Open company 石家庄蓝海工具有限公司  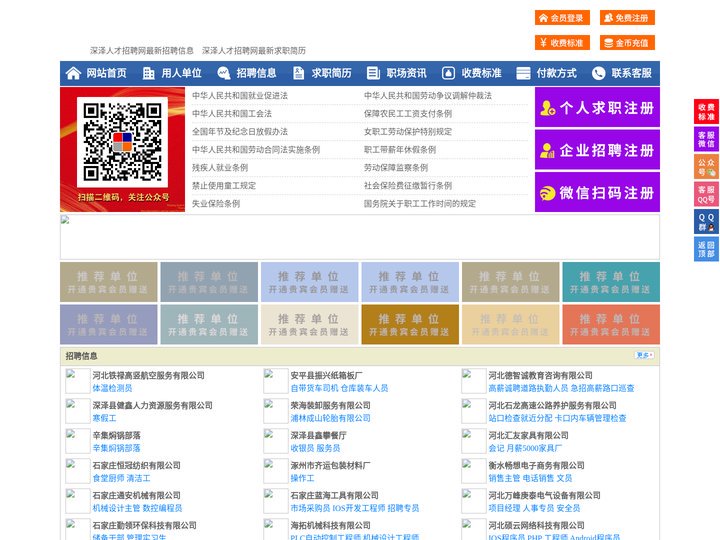[x=334, y=495]
